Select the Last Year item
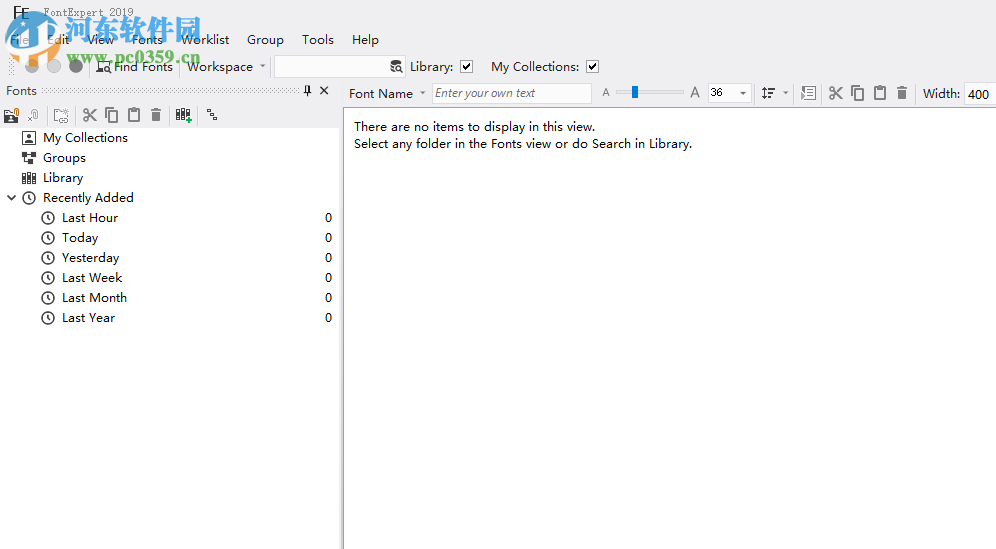Viewport: 996px width, 549px height. point(88,318)
